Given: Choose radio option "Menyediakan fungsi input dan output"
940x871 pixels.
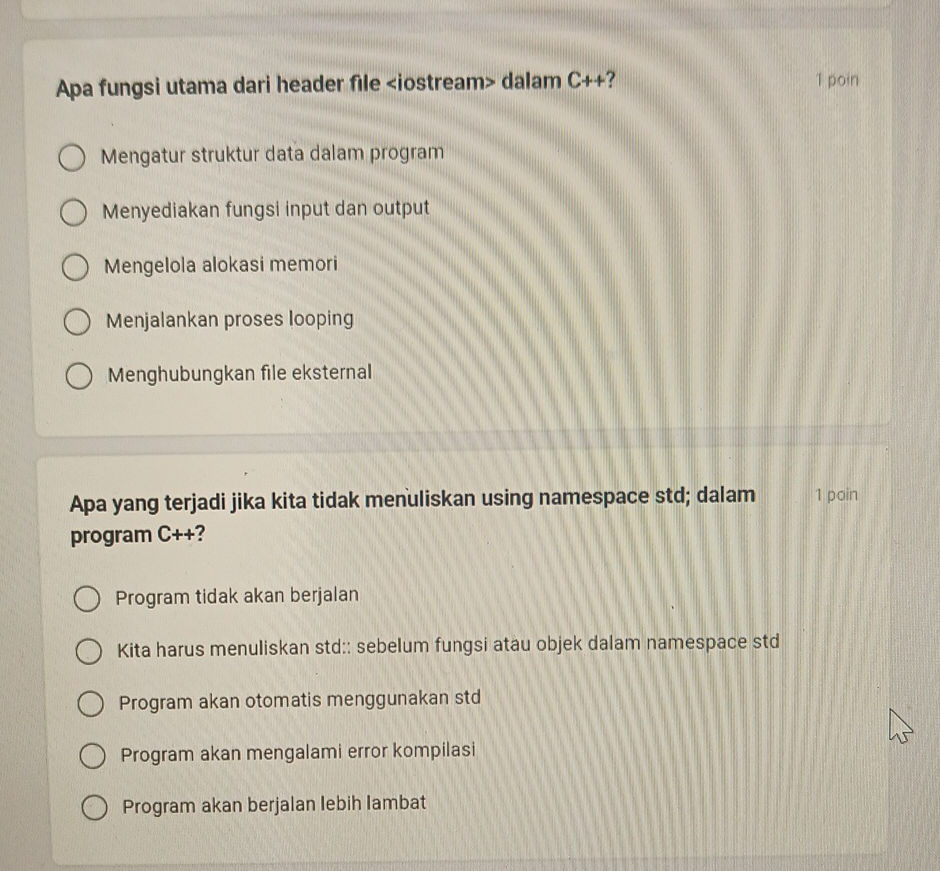Looking at the screenshot, I should 75,213.
